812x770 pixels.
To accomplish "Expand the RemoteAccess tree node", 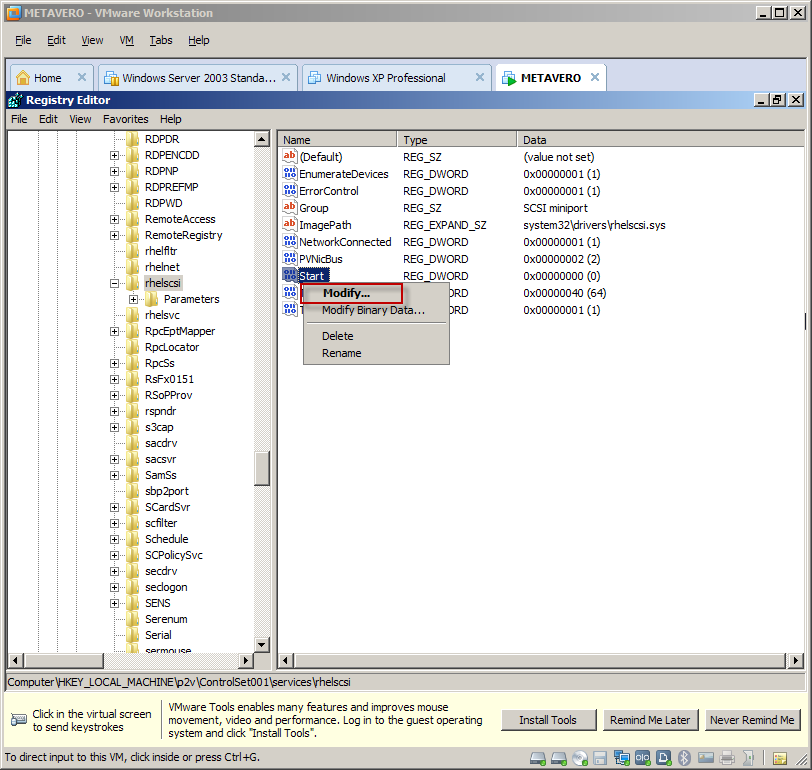I will pos(114,220).
